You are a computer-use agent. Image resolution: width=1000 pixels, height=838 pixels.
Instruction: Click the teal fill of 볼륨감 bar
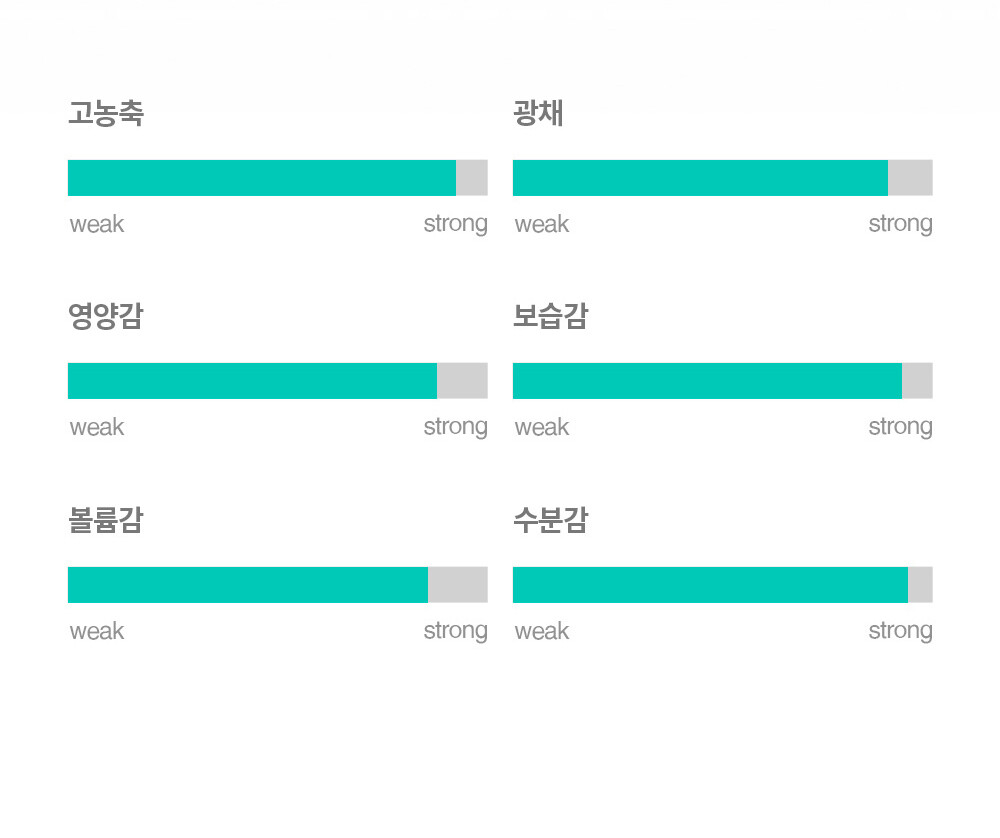pos(248,585)
